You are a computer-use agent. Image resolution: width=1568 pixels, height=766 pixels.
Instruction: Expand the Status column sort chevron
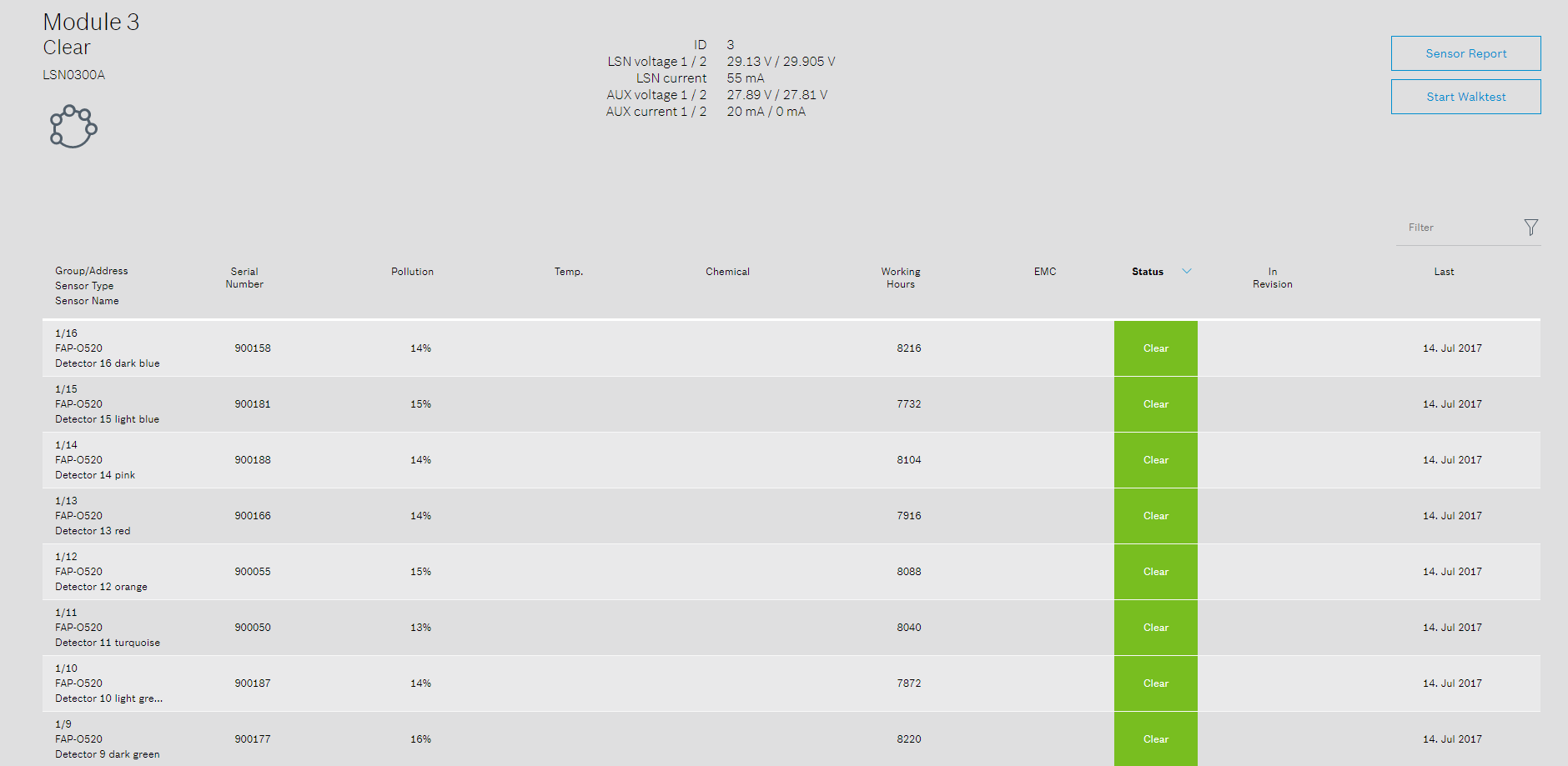point(1186,271)
